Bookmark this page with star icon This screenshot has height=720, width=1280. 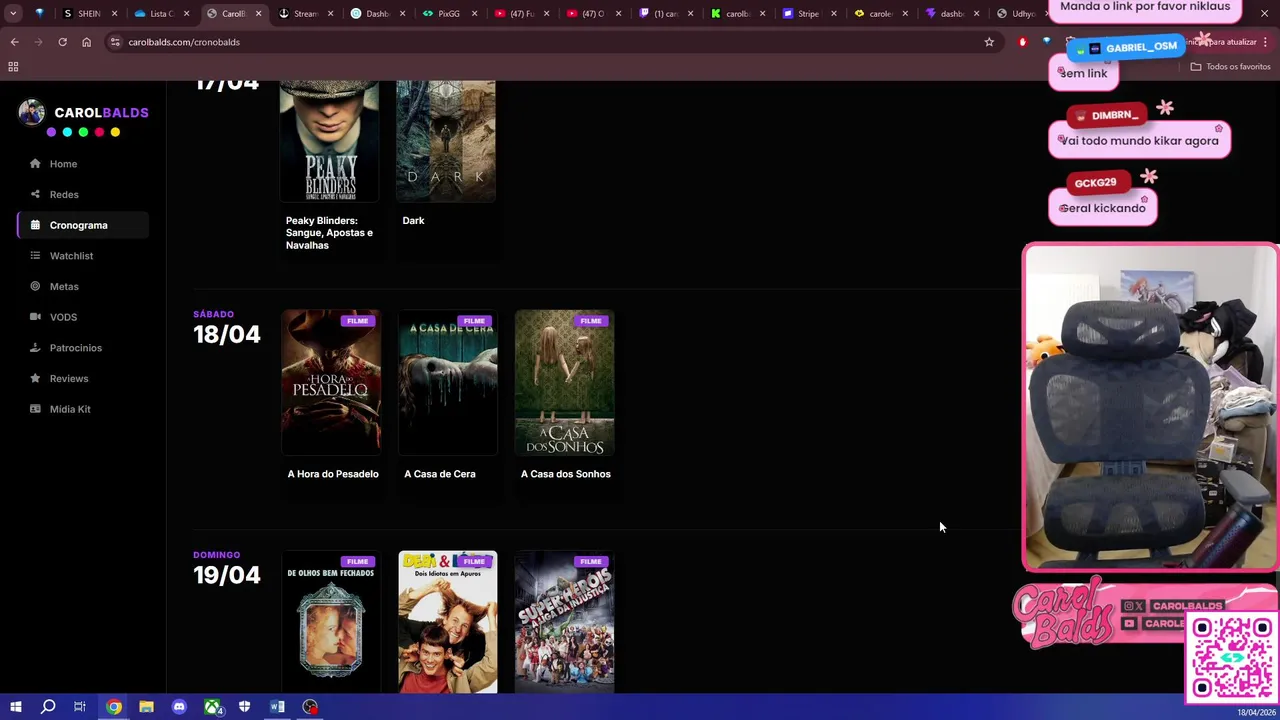pos(989,42)
